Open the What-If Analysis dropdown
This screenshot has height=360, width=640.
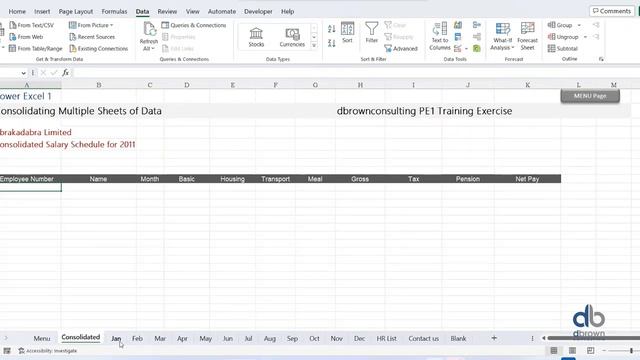tap(502, 36)
